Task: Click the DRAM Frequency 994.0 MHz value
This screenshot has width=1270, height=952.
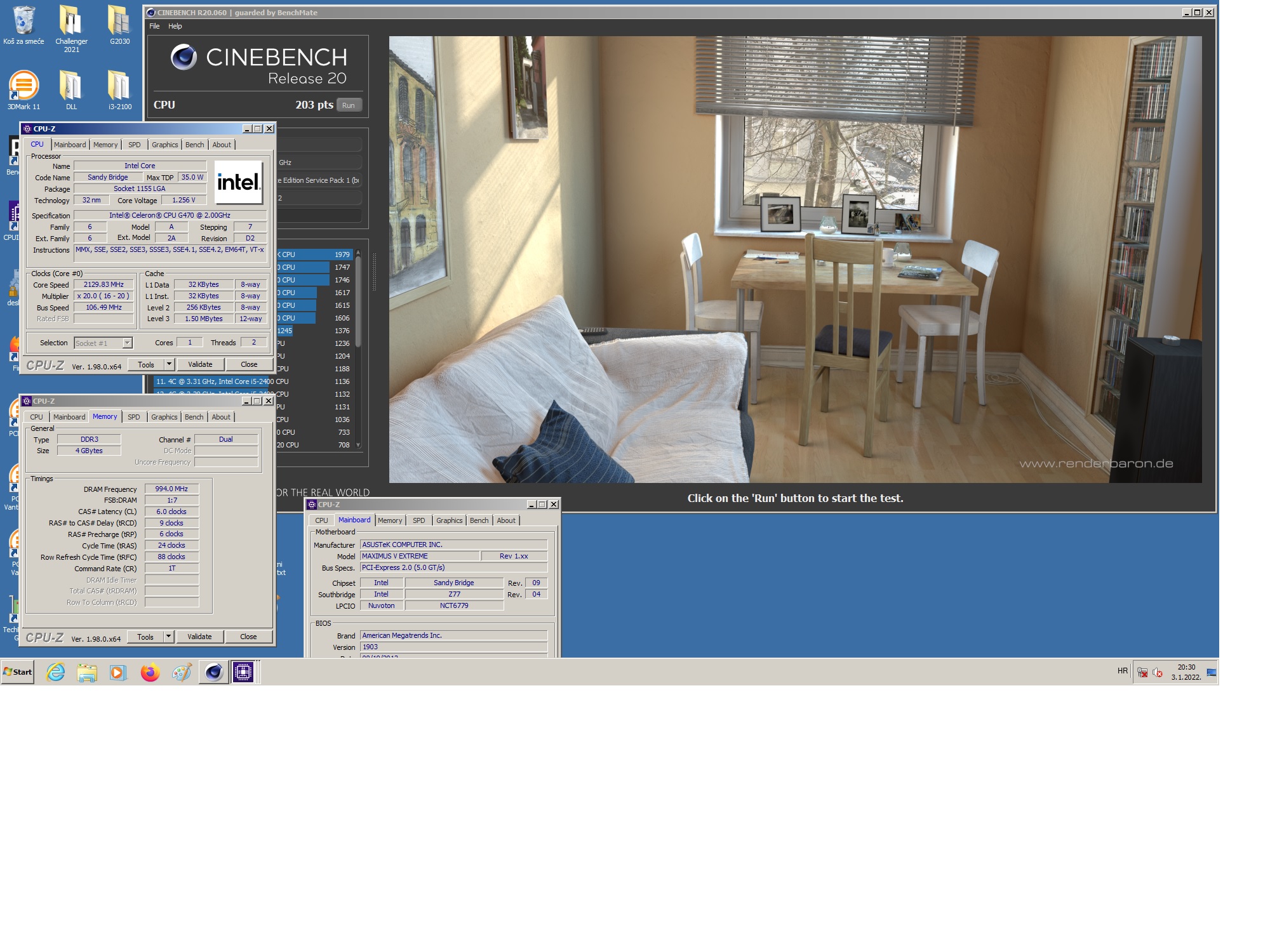Action: (171, 489)
